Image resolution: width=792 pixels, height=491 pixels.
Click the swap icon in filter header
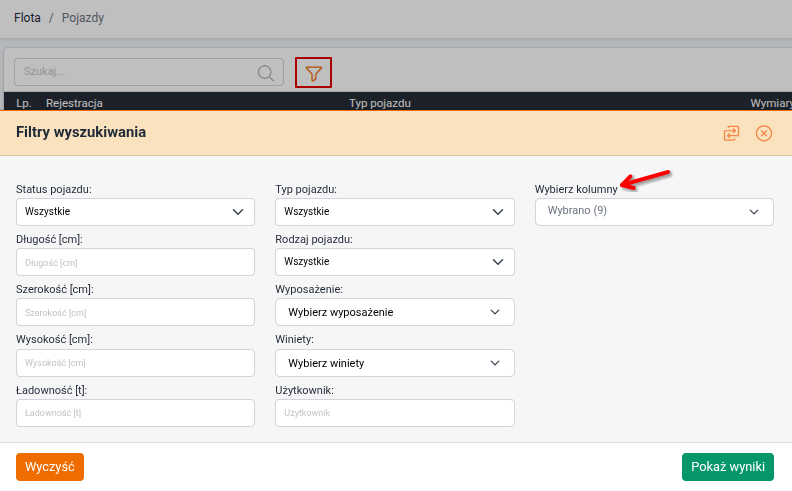click(732, 133)
